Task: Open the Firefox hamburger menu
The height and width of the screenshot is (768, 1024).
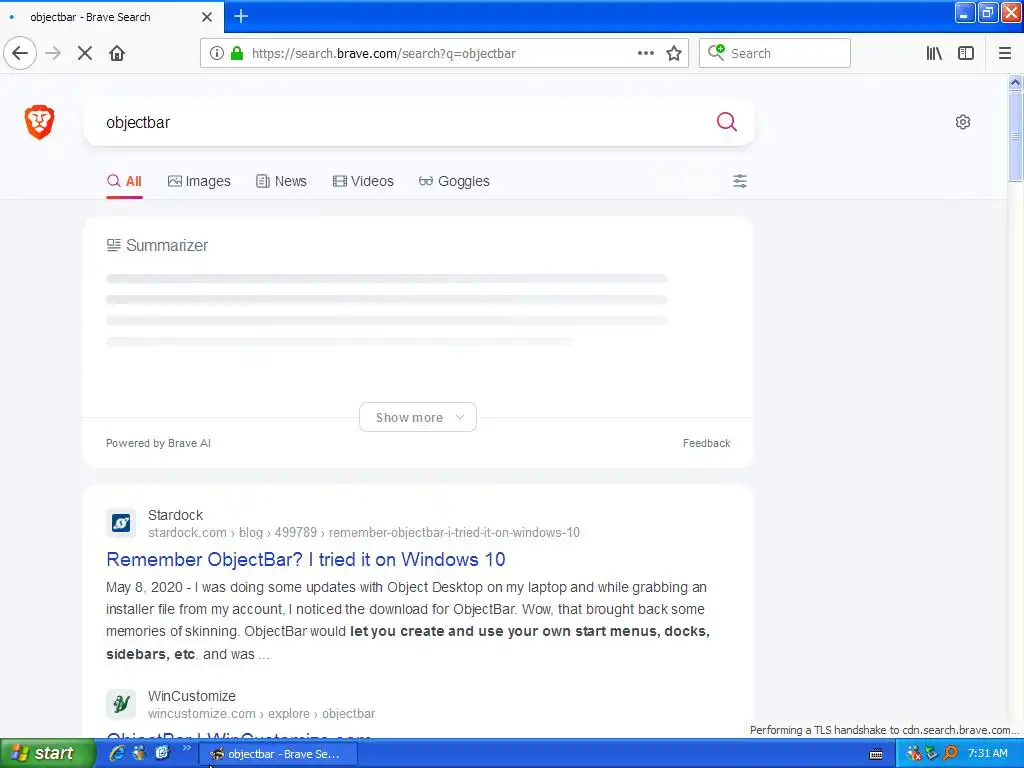Action: coord(1004,54)
